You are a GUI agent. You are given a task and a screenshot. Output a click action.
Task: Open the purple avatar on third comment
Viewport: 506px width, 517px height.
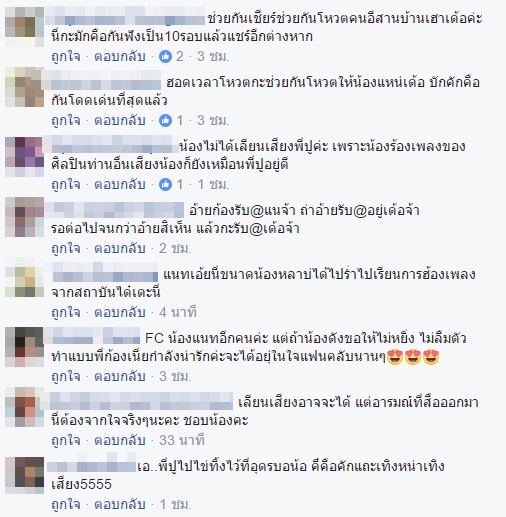25,157
